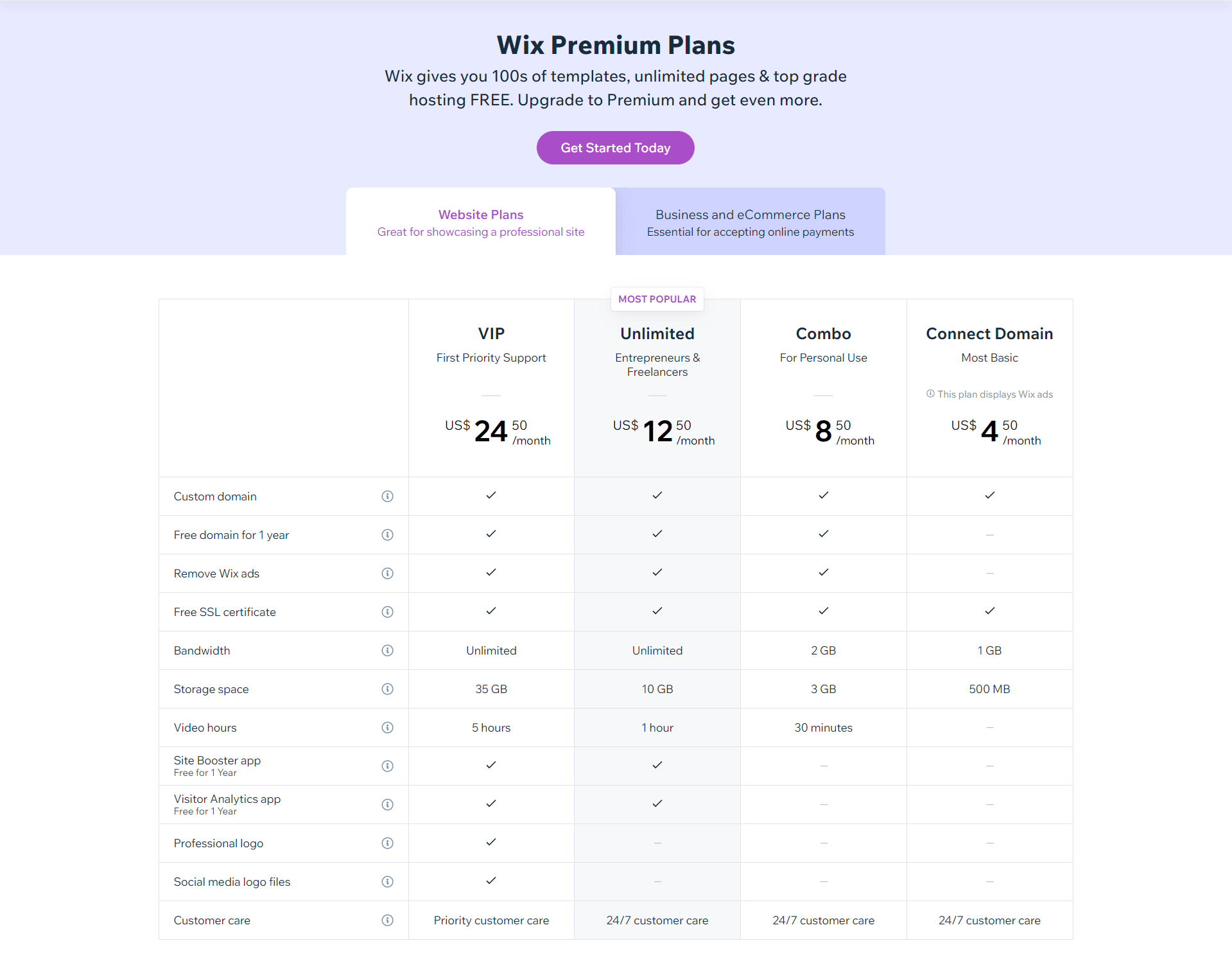The image size is (1232, 959).
Task: Open the Remove Wix ads info tooltip
Action: 387,574
